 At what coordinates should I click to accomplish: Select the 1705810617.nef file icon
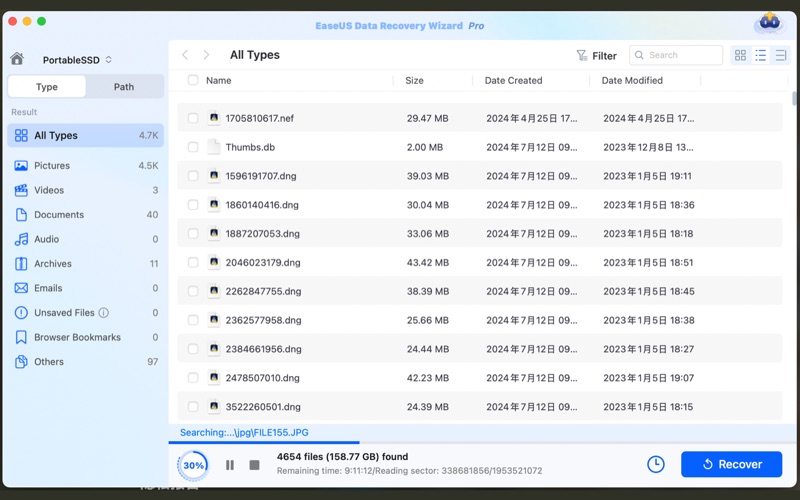click(x=214, y=118)
